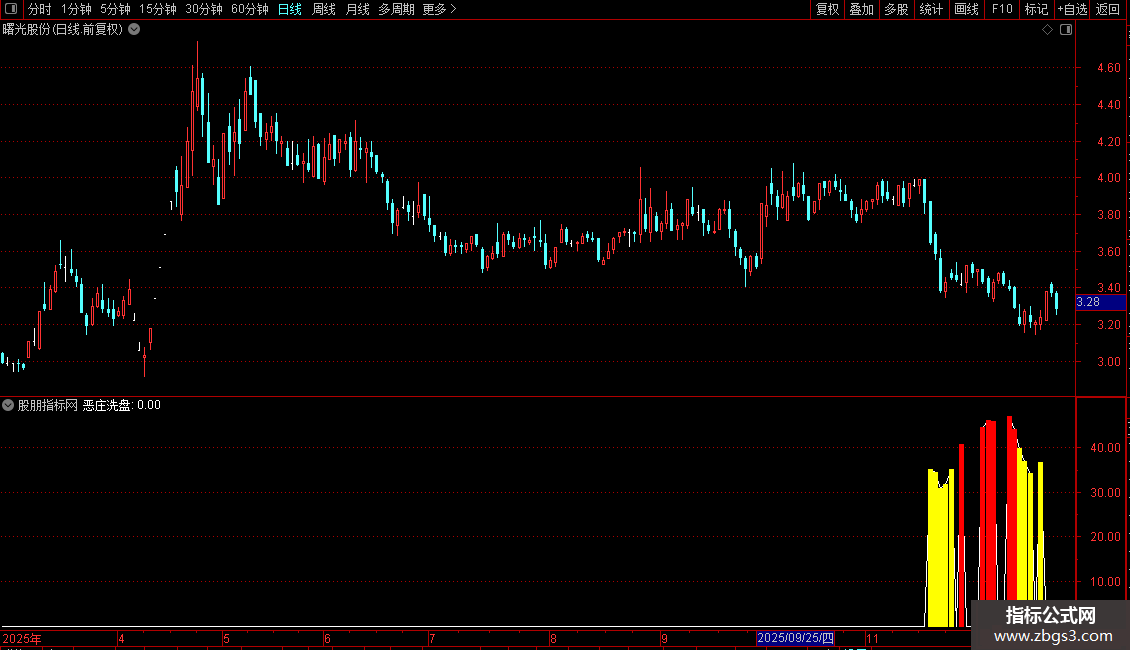Click the 2025年 label on time axis
This screenshot has height=650, width=1130.
(x=22, y=638)
